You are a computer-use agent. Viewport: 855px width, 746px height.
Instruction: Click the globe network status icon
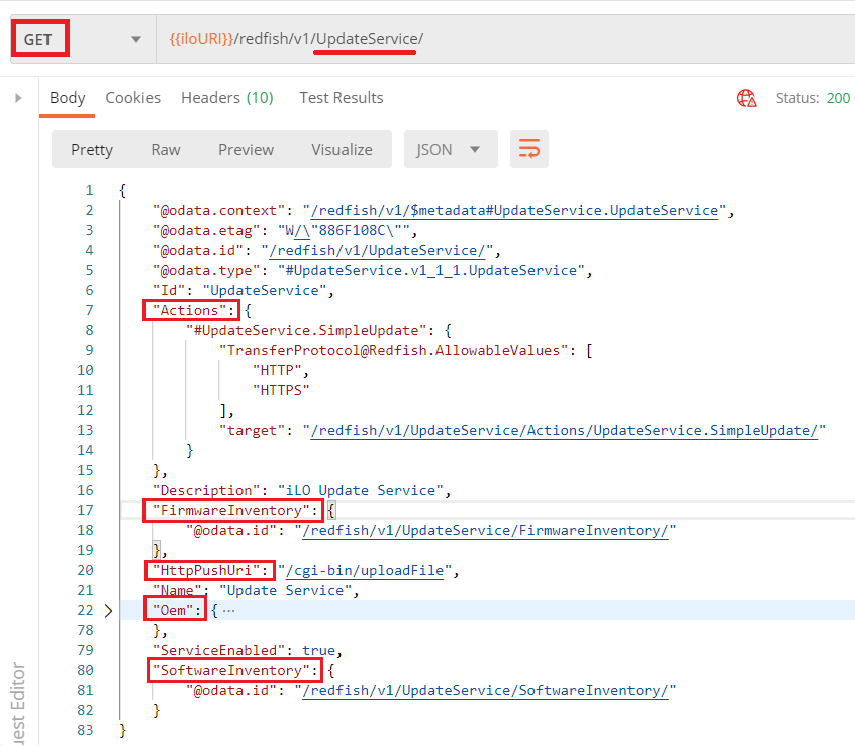[x=746, y=98]
